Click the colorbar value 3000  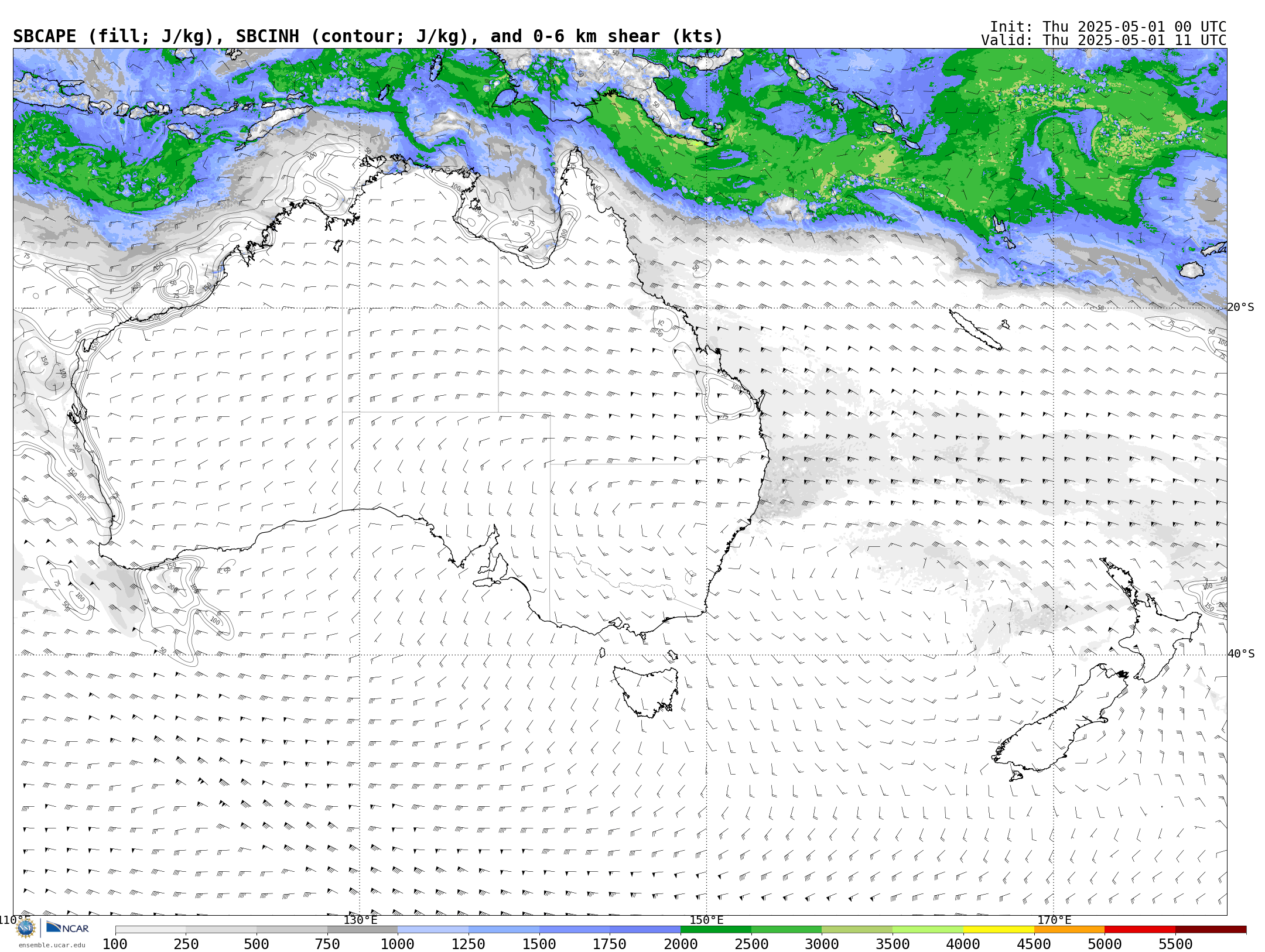(822, 944)
